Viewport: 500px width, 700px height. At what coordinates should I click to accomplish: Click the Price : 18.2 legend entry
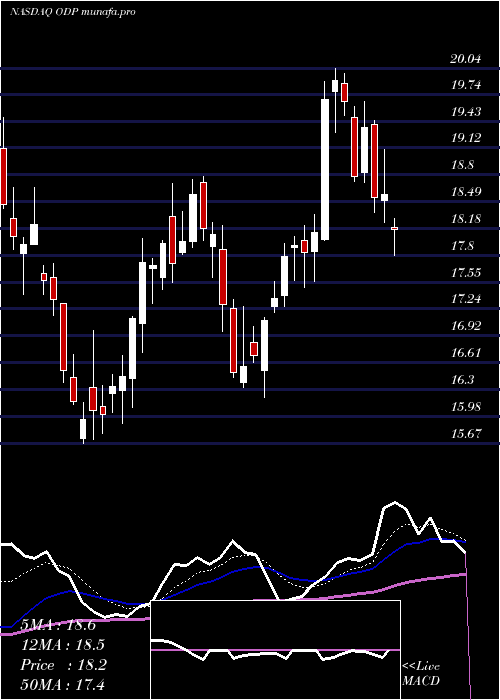(x=63, y=665)
